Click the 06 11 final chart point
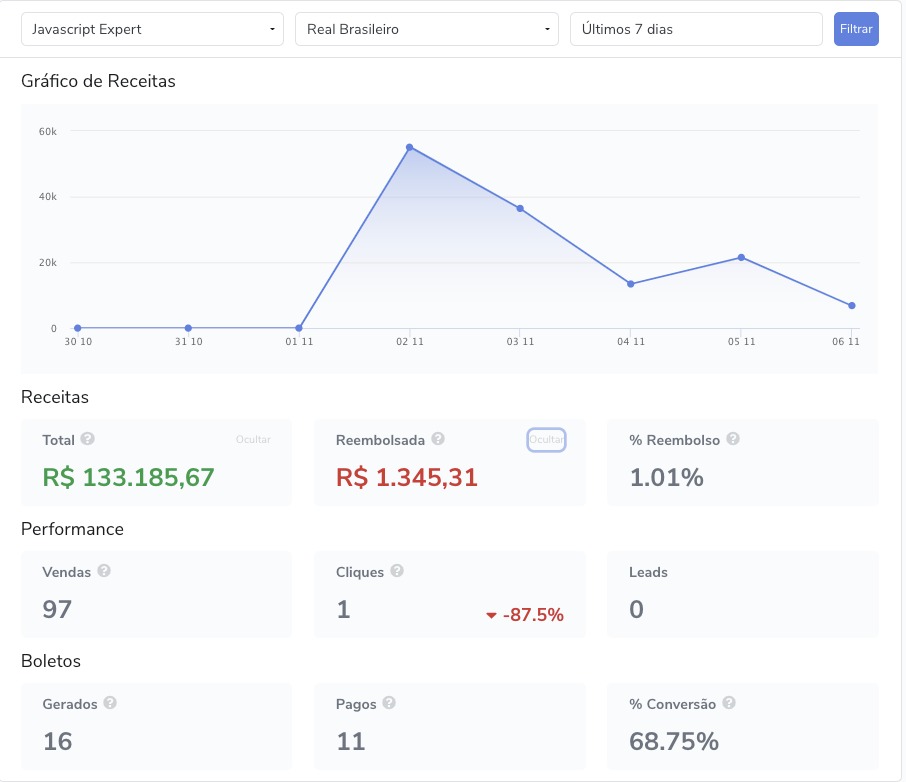The width and height of the screenshot is (906, 782). click(852, 305)
